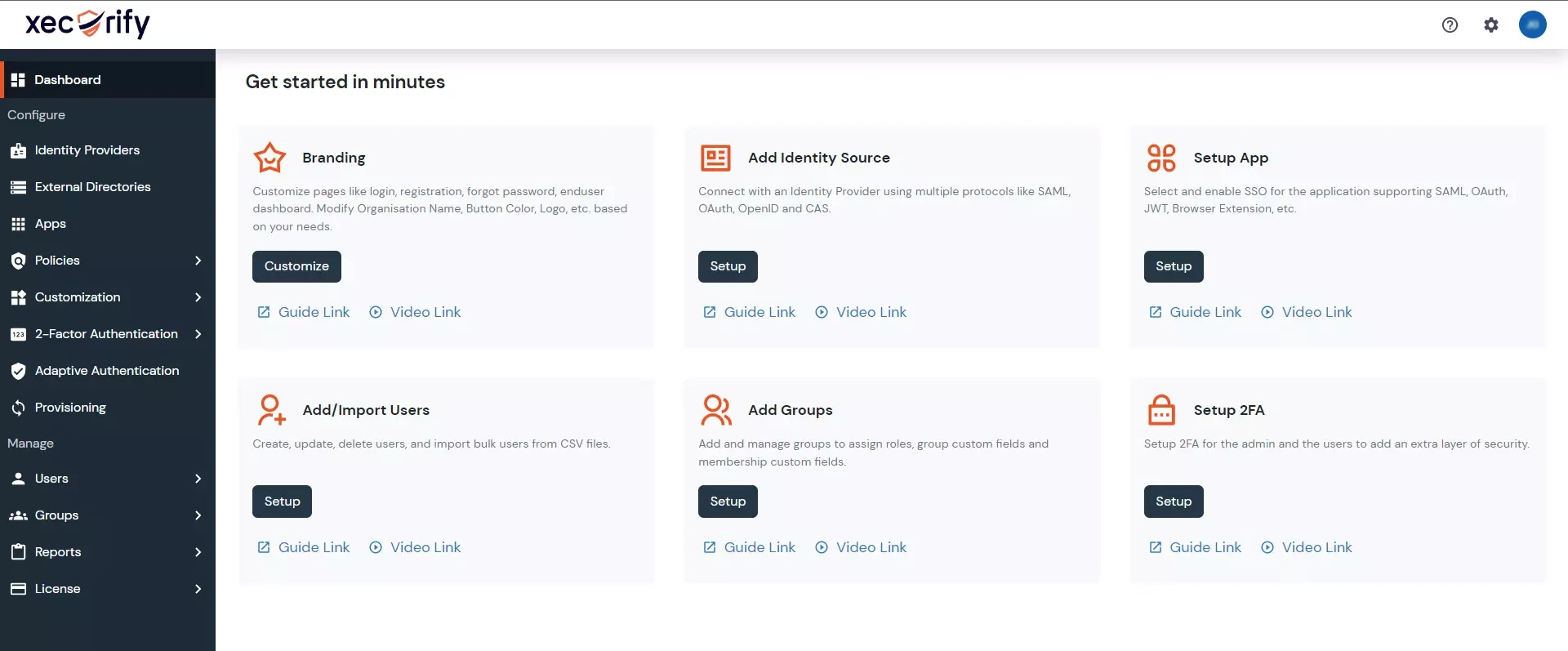1568x651 pixels.
Task: Open settings via the gear icon
Action: point(1491,25)
